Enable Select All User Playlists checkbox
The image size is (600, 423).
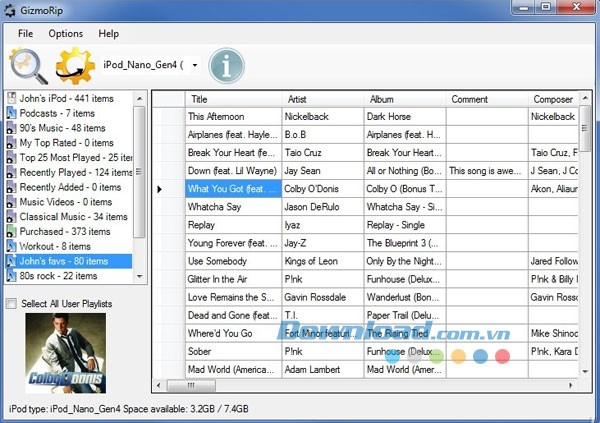coord(11,303)
